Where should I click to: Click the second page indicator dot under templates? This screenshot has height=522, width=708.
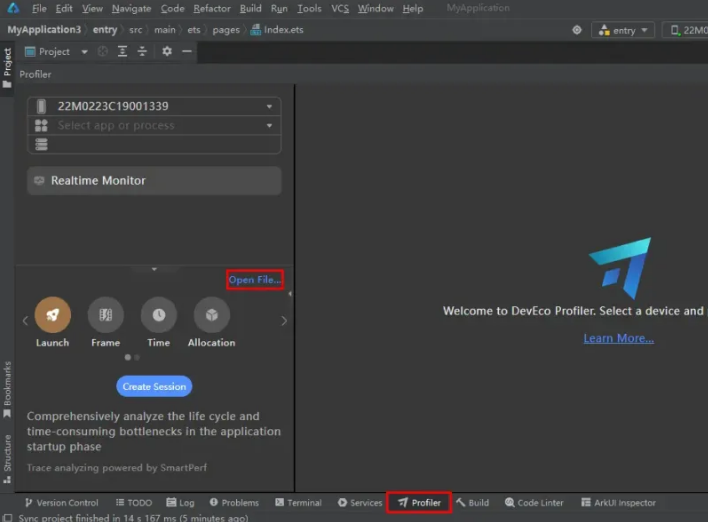point(137,357)
